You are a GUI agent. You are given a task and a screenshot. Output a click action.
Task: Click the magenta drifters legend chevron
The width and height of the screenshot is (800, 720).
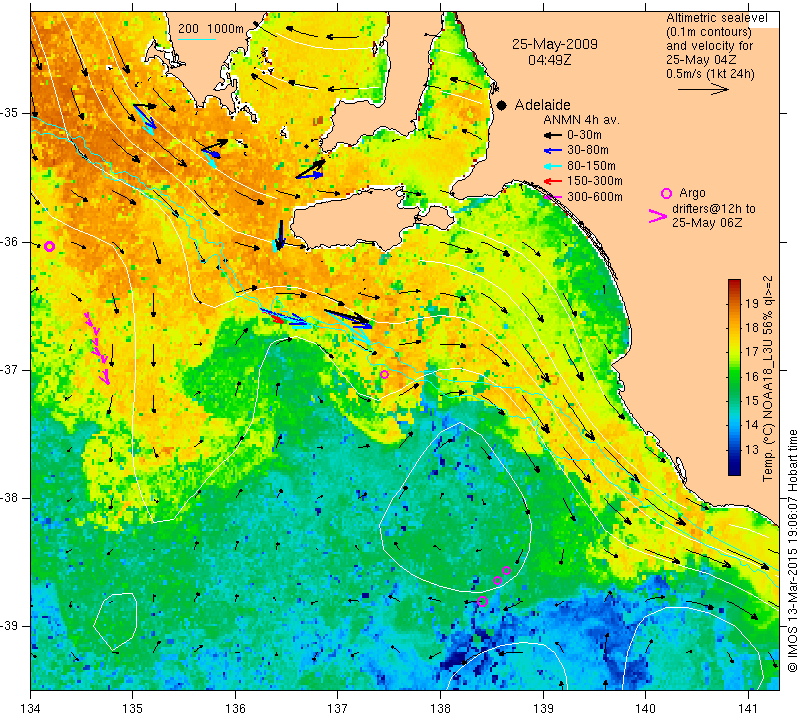coord(658,216)
